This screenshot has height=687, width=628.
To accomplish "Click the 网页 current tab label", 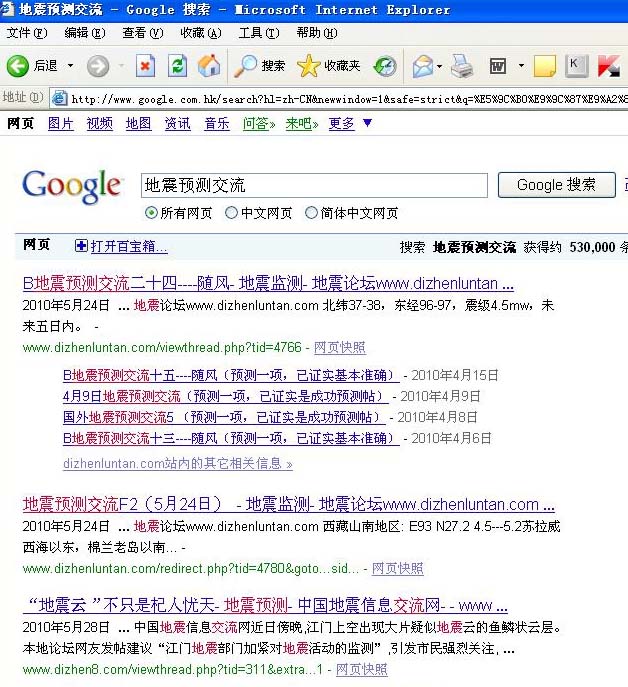I will (x=21, y=124).
